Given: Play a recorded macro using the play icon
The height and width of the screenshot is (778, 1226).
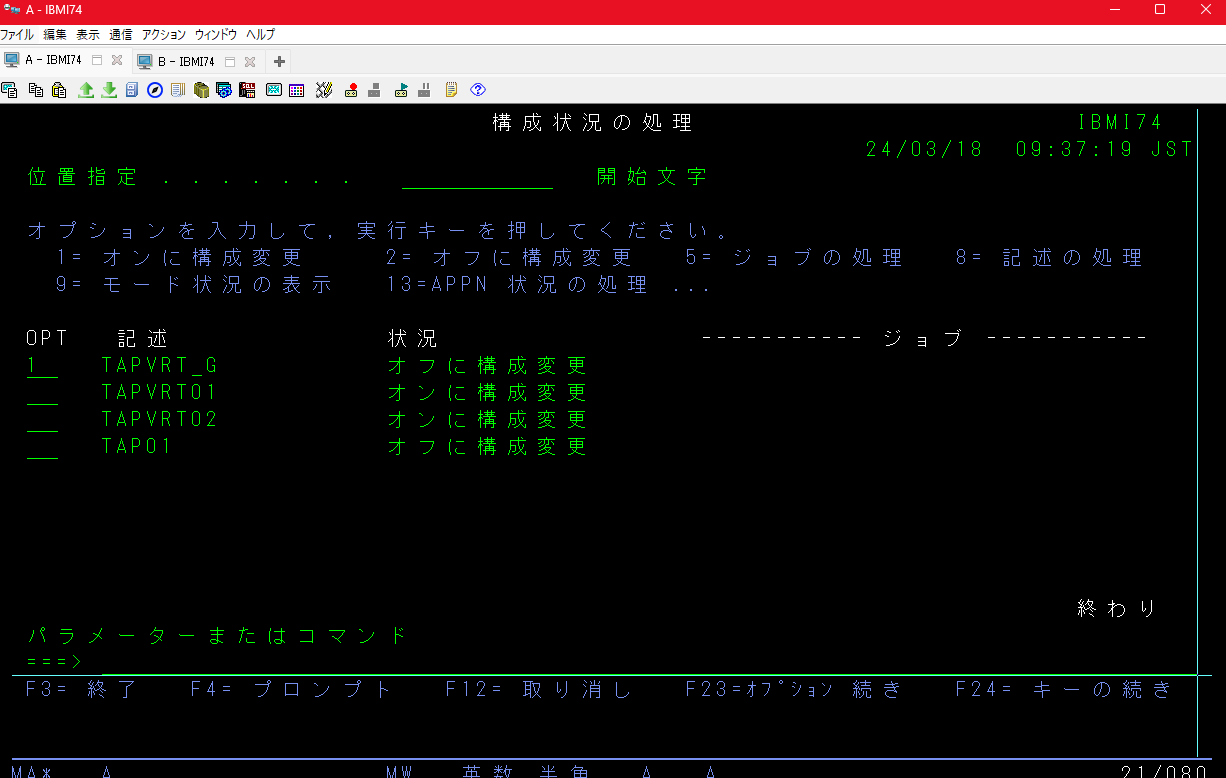Looking at the screenshot, I should click(x=400, y=90).
